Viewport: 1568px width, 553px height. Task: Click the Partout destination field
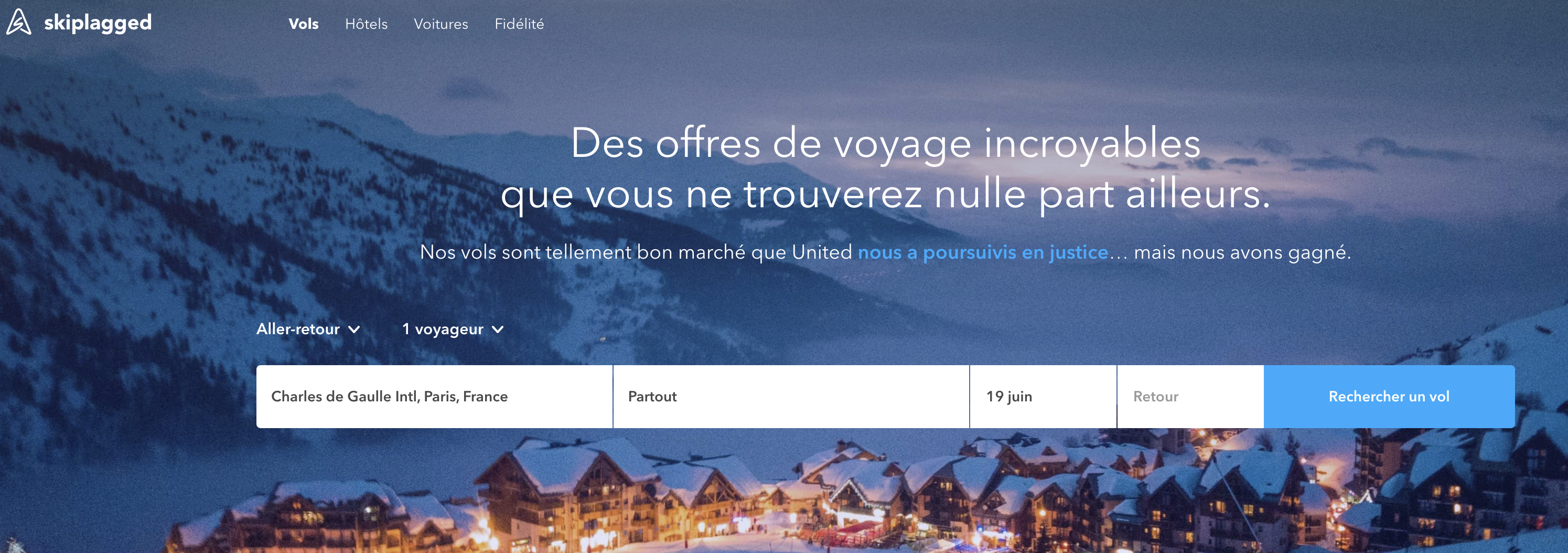pos(791,397)
